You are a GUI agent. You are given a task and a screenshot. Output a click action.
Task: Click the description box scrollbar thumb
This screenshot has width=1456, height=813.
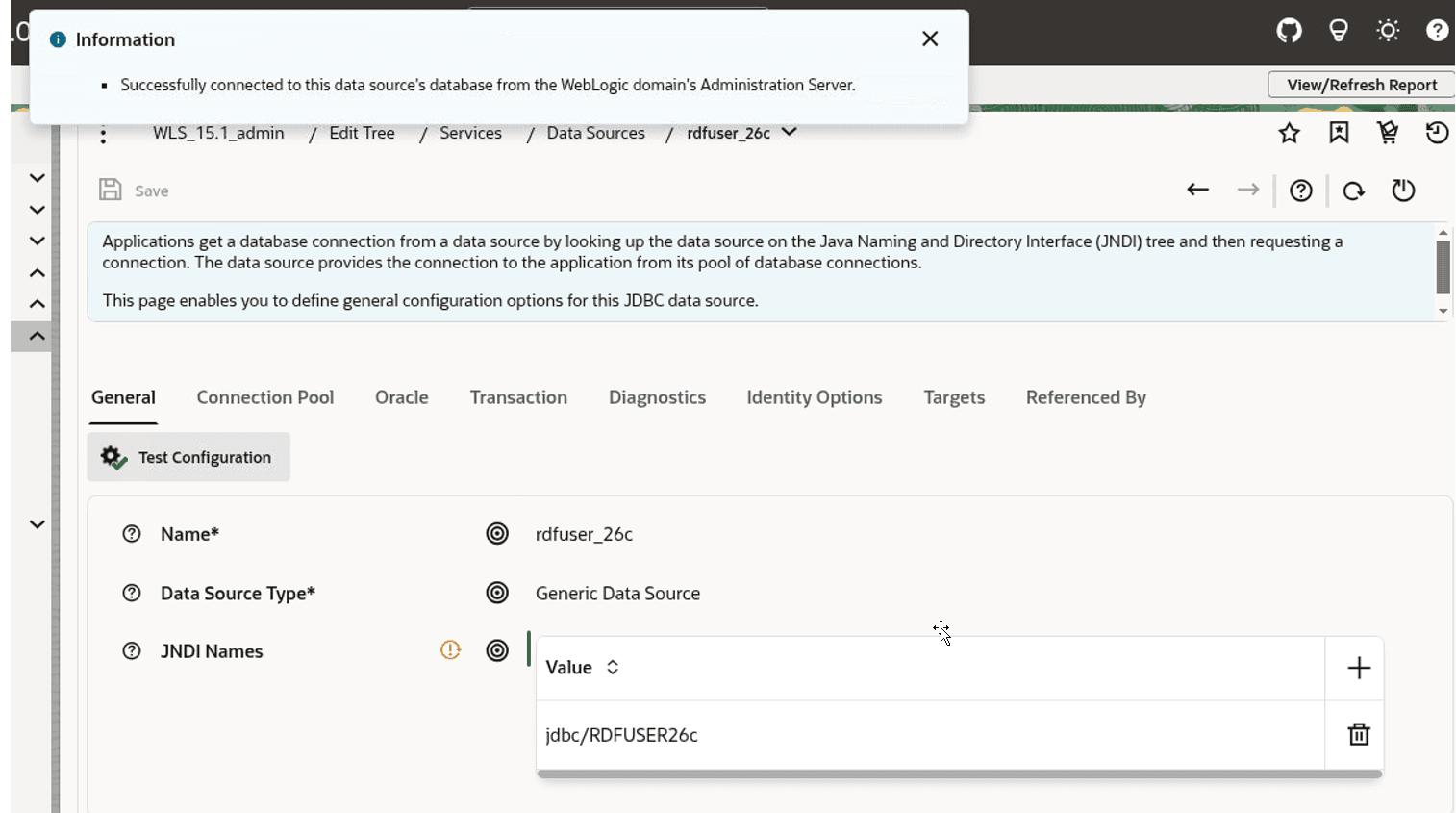pos(1443,267)
